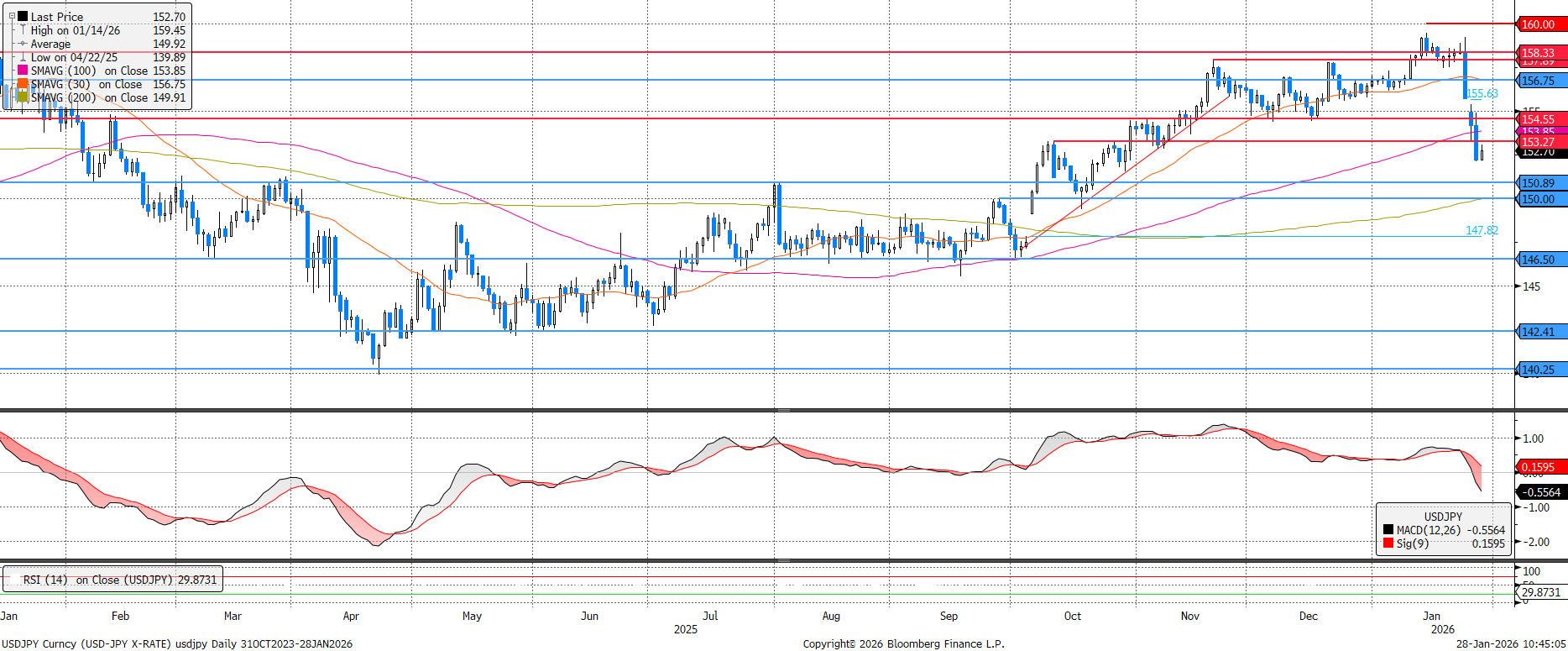Select the Low on 04/22/25 marker icon

coord(24,57)
